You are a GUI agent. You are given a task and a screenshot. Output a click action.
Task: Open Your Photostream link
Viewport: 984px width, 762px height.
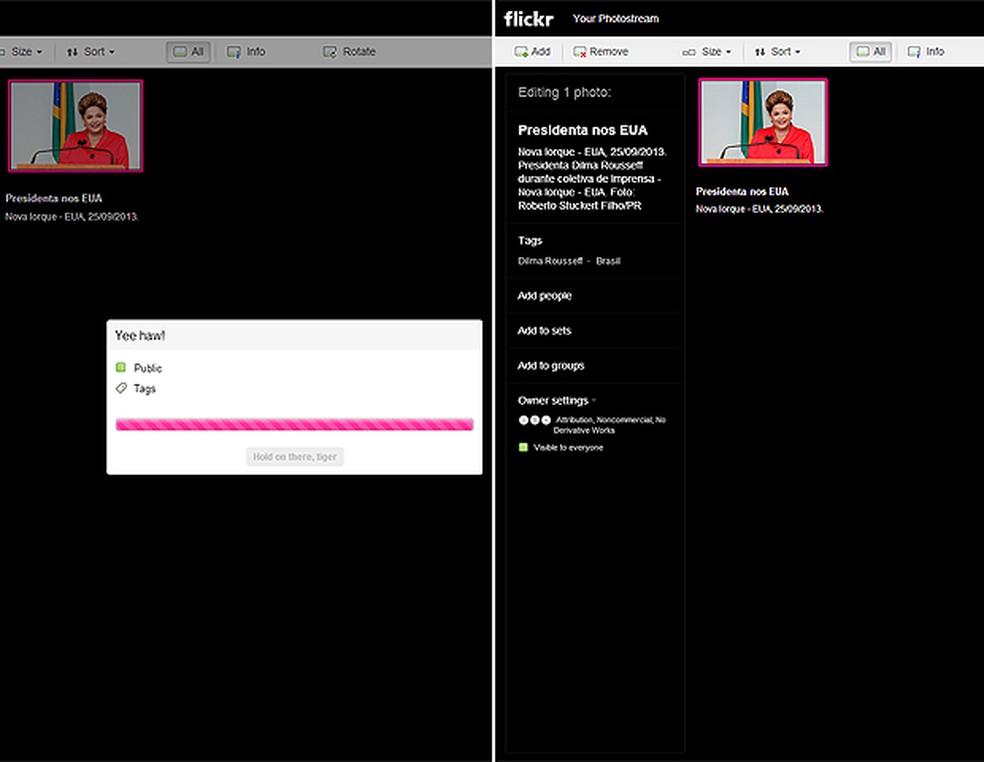(616, 19)
